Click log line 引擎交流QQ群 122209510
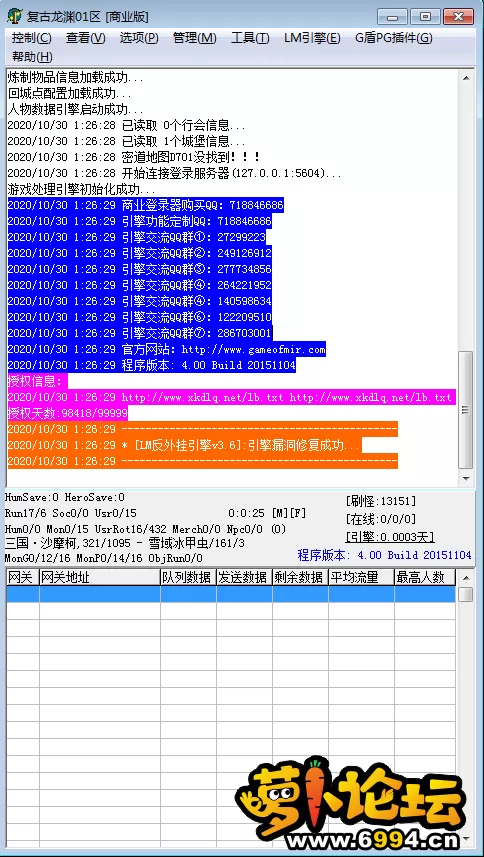The image size is (484, 857). click(x=139, y=318)
